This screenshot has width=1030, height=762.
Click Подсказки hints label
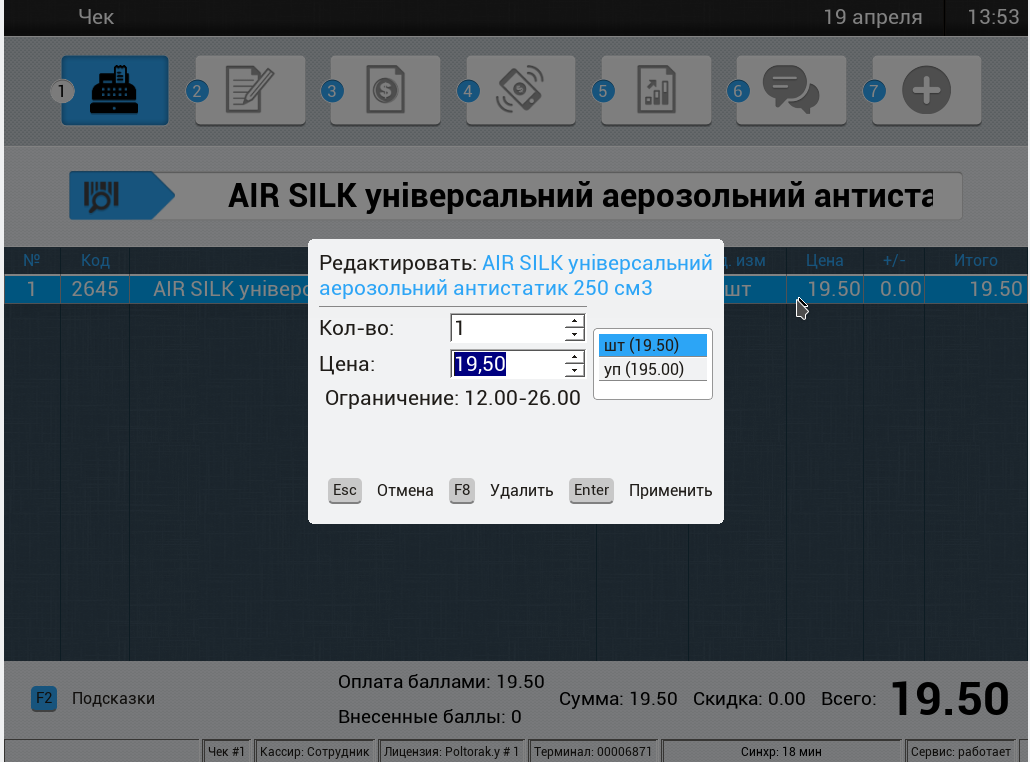click(x=113, y=698)
